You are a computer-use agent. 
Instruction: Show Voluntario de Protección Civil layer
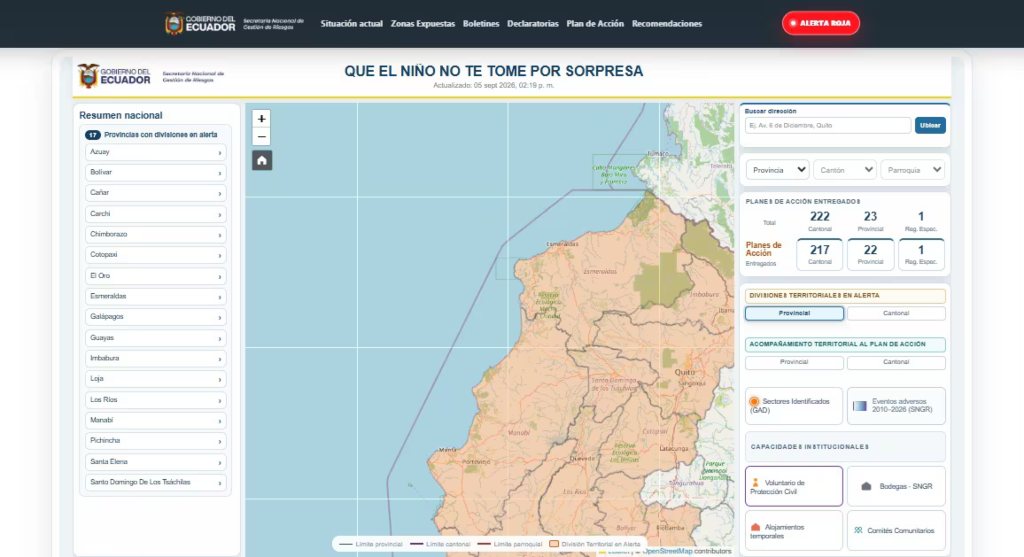tap(793, 486)
